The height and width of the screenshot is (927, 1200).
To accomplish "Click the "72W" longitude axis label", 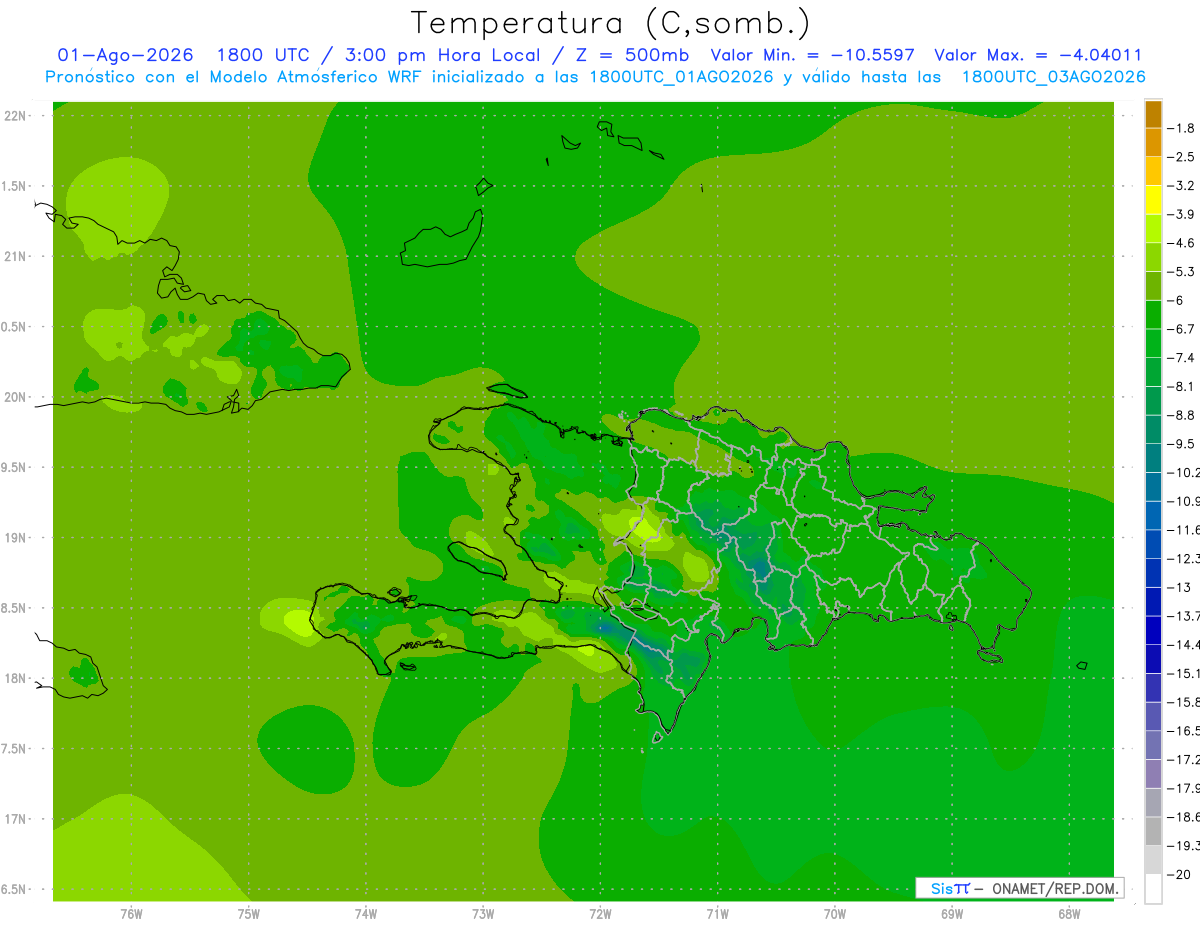I will [x=600, y=914].
